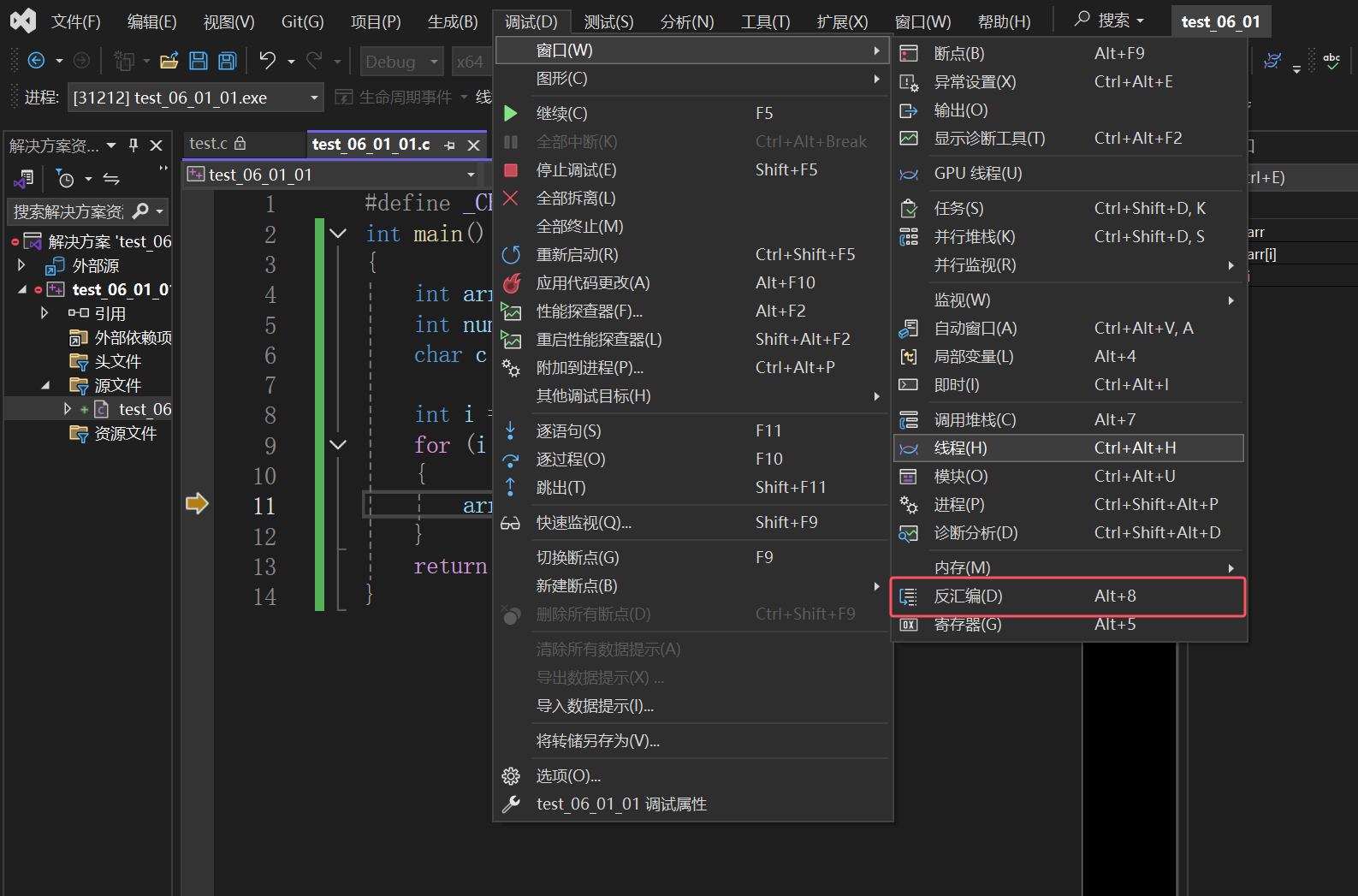Select 附加到进程(P)... menu entry

pyautogui.click(x=692, y=368)
